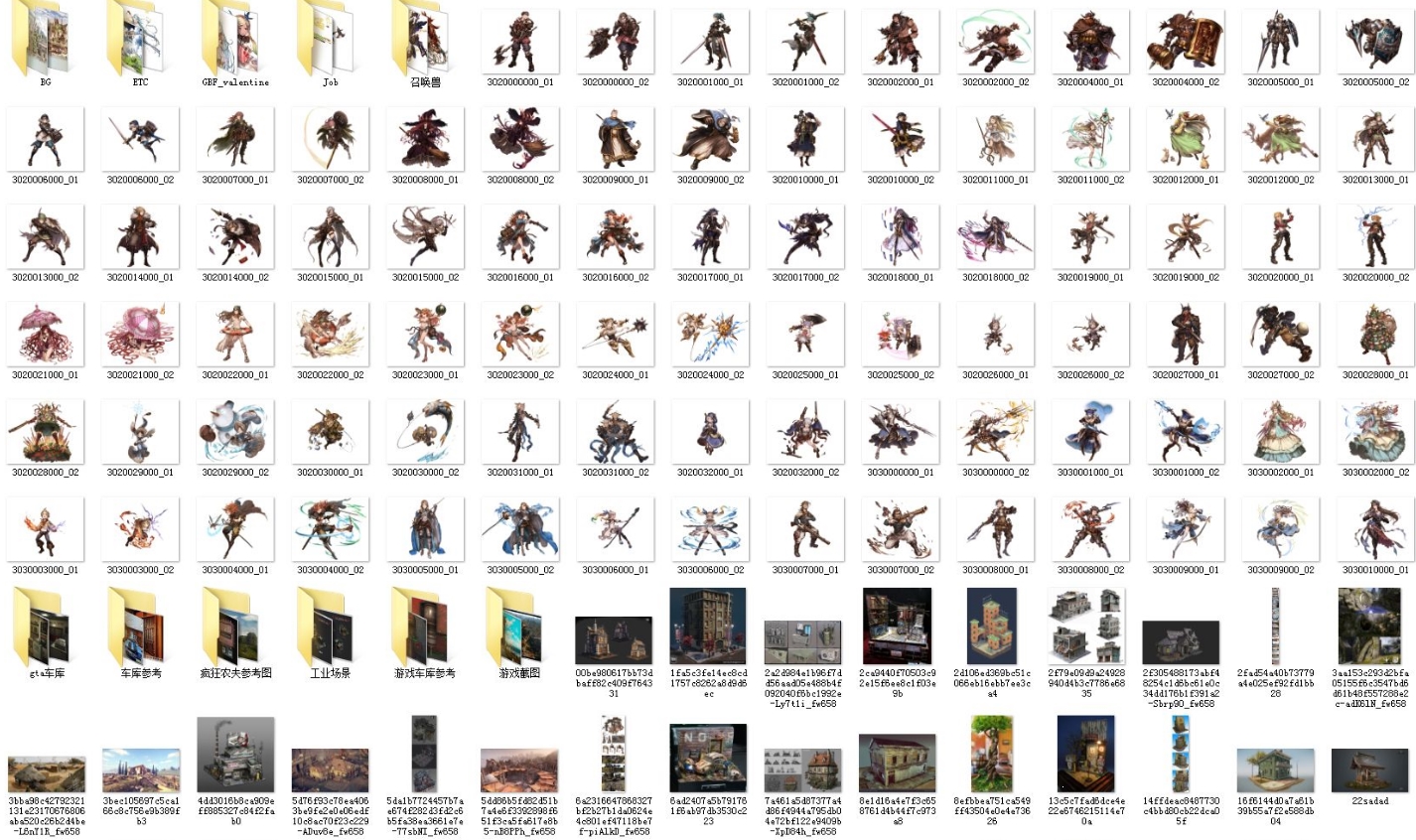This screenshot has height=840, width=1416.
Task: Select image 3020020000_02 thumbnail
Action: tap(1375, 236)
